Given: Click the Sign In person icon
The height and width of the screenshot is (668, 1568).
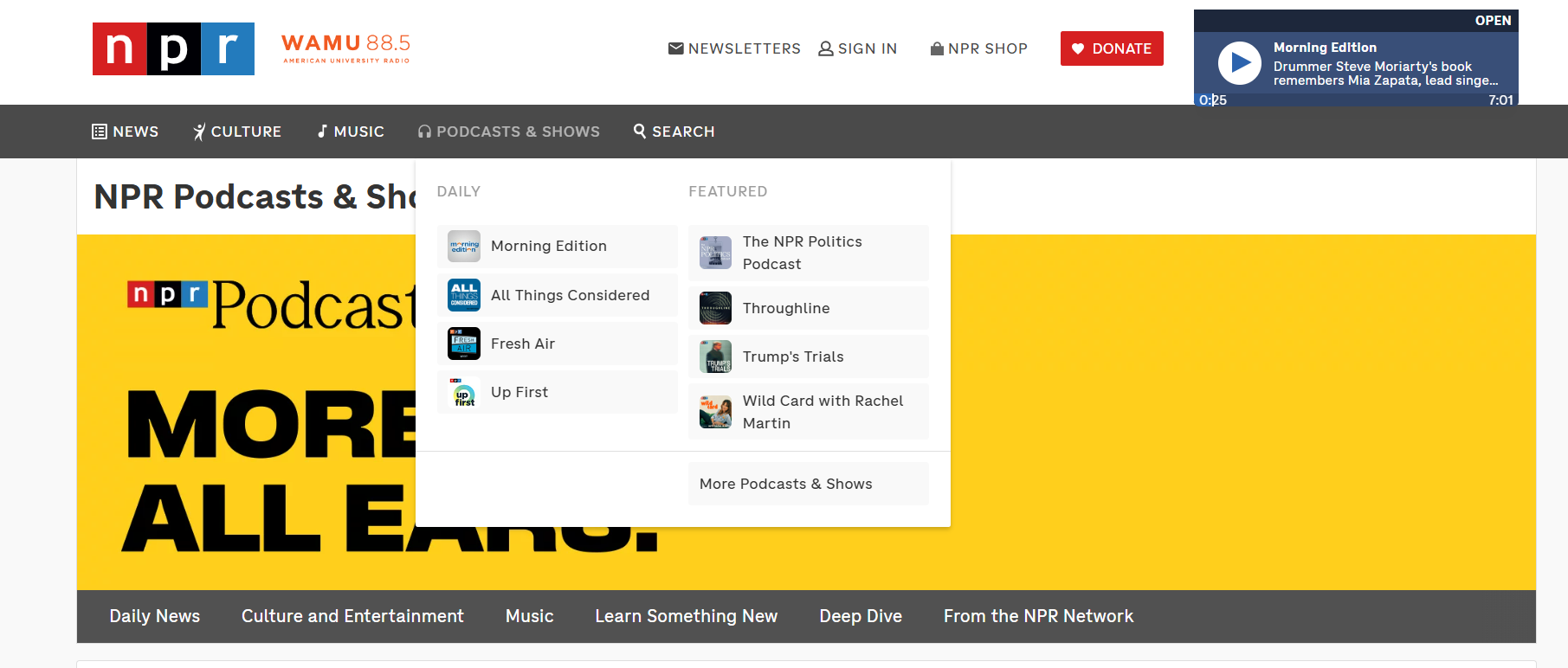Looking at the screenshot, I should 826,48.
